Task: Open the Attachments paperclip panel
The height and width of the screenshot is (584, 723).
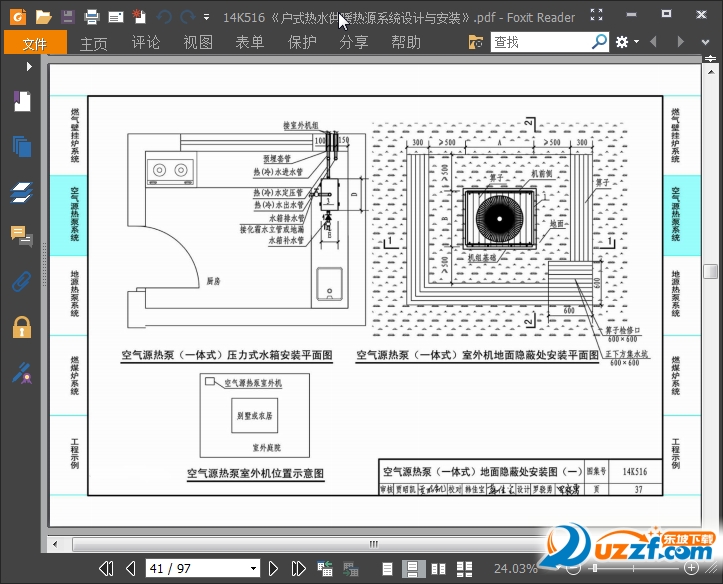Action: [x=22, y=281]
